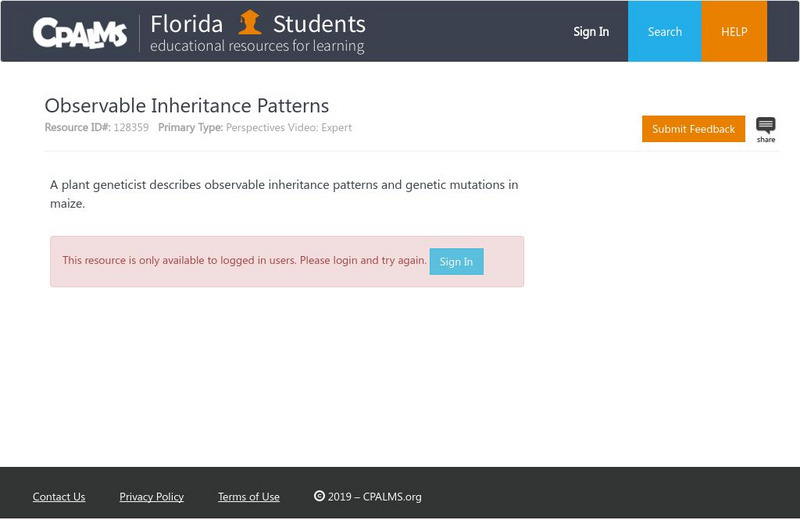Click the red logged-in users alert message
Viewport: 800px width, 520px height.
[x=244, y=261]
